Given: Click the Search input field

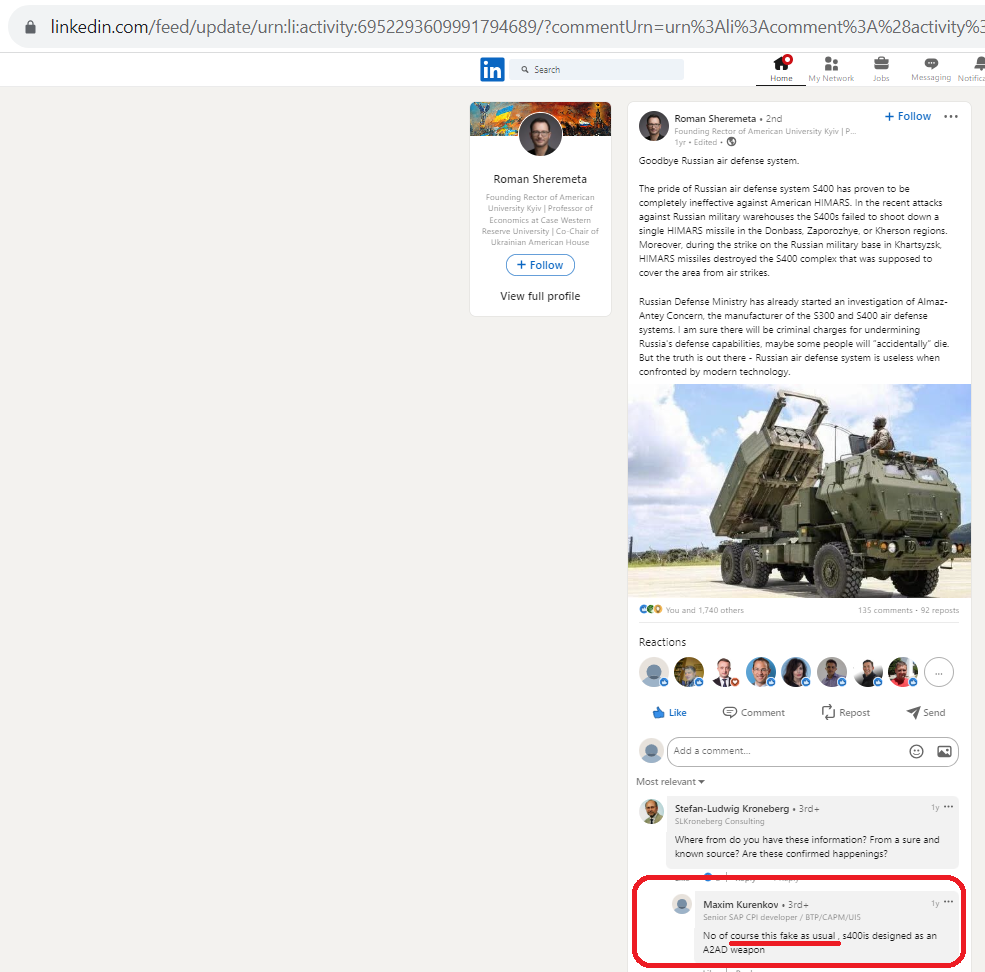Looking at the screenshot, I should 596,69.
